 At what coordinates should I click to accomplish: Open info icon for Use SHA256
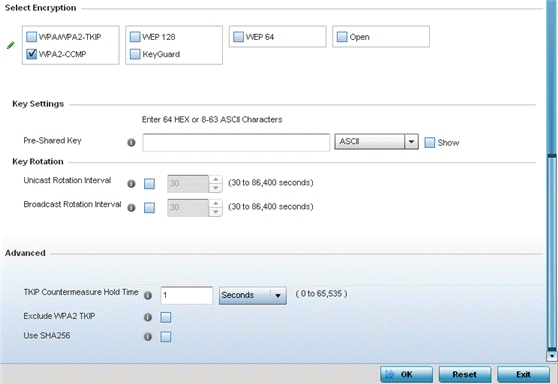coord(148,337)
